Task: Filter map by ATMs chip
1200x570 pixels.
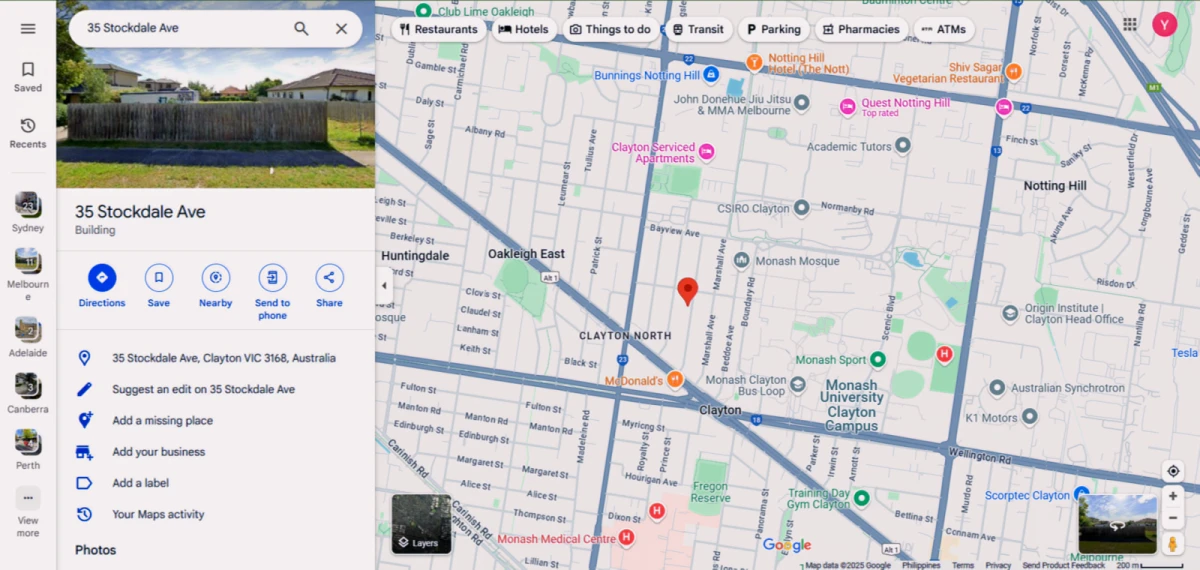Action: [x=943, y=29]
